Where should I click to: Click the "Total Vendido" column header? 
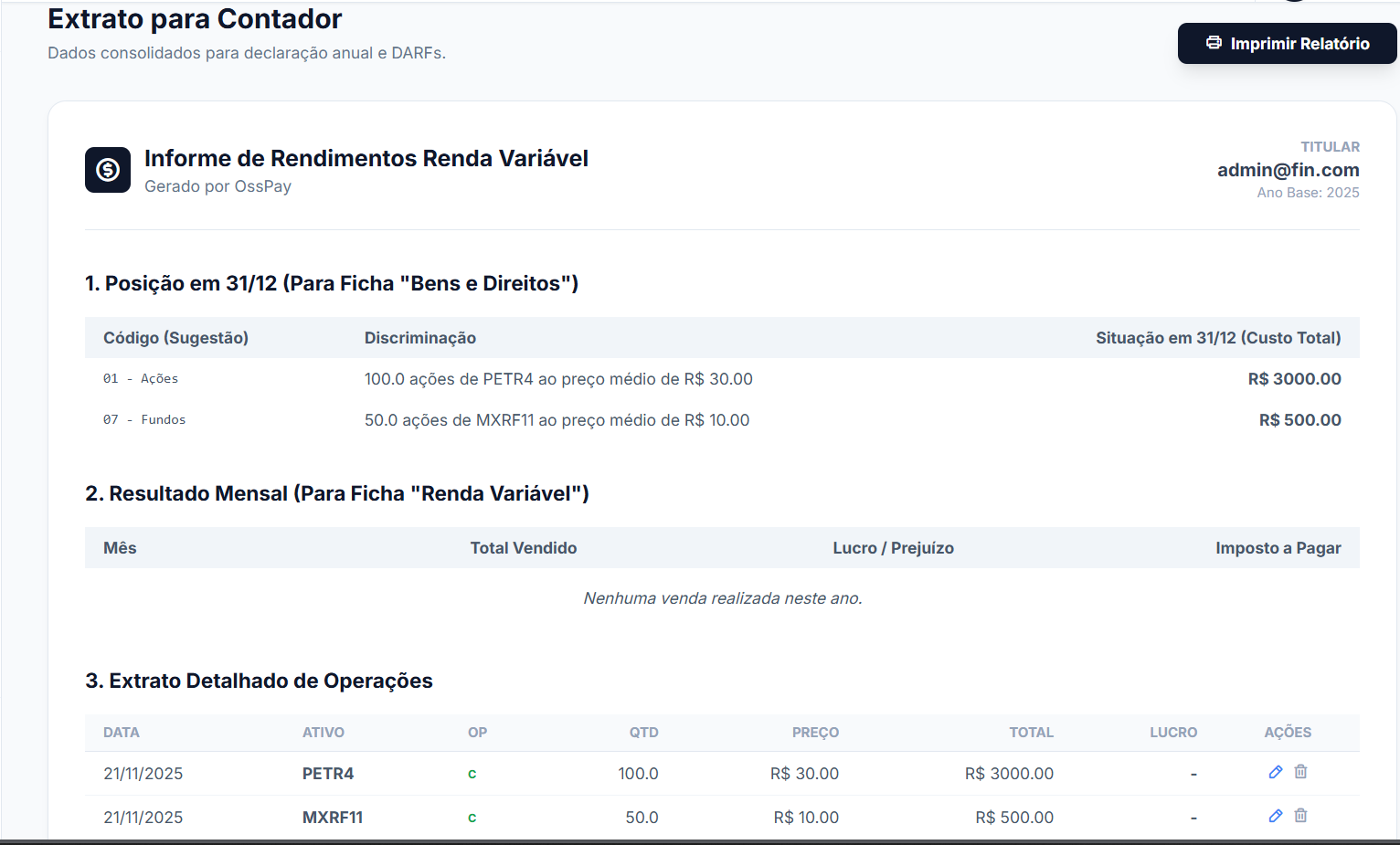(x=524, y=548)
